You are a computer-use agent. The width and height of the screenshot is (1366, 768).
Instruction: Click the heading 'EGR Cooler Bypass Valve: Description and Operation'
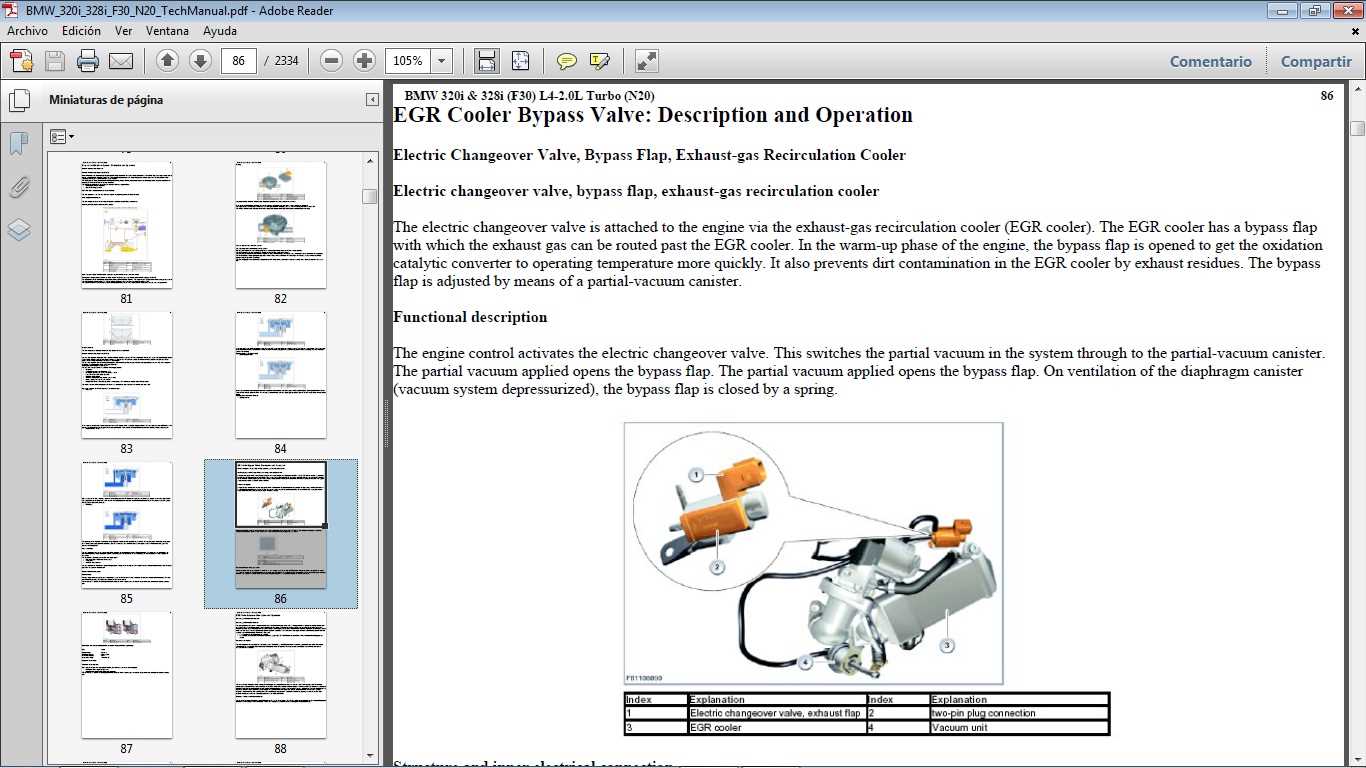653,115
